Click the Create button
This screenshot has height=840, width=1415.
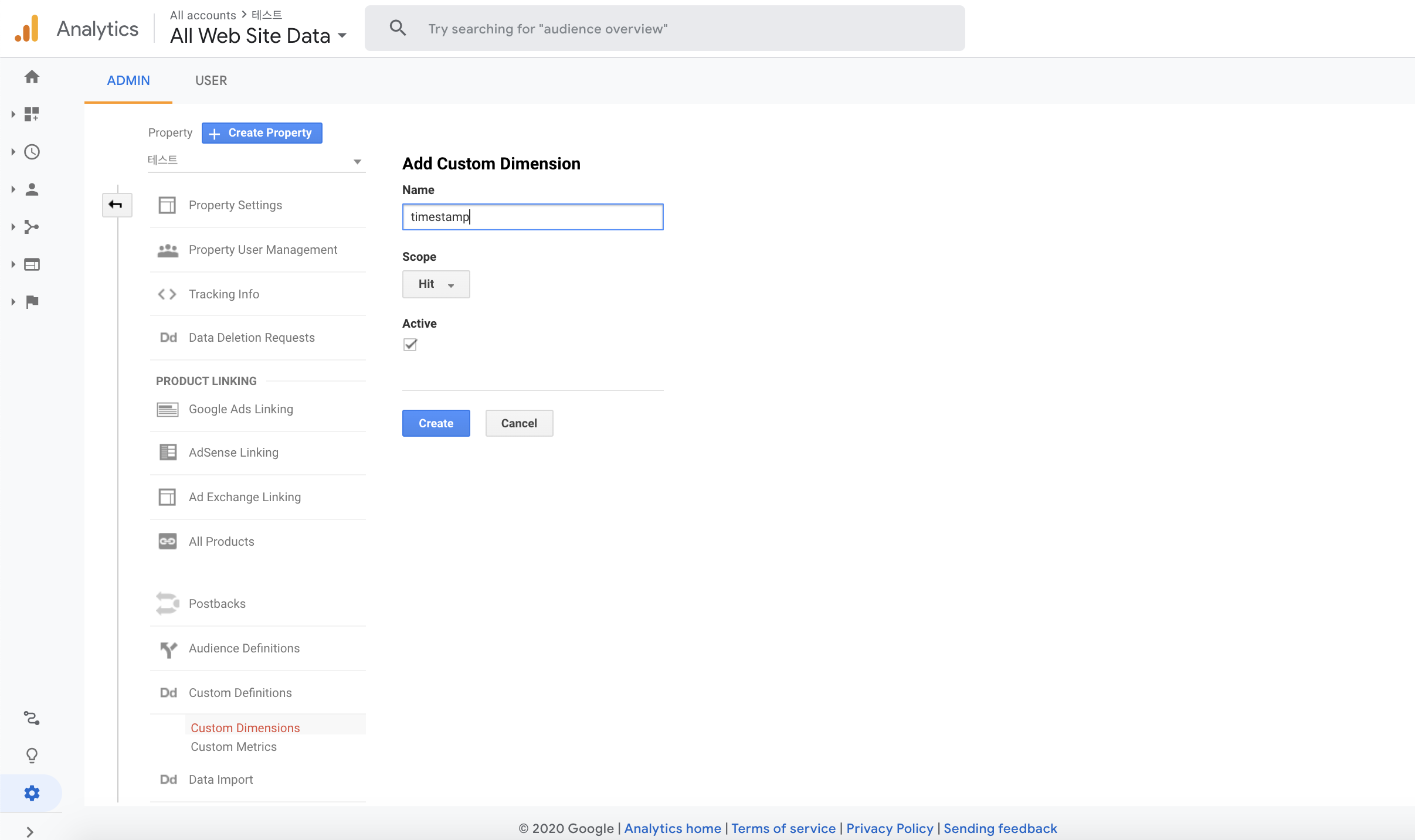point(436,423)
